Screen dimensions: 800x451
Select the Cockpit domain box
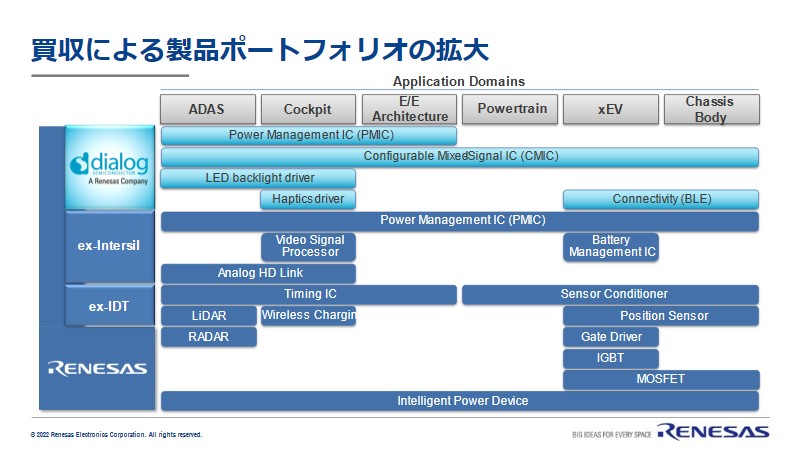(x=308, y=109)
